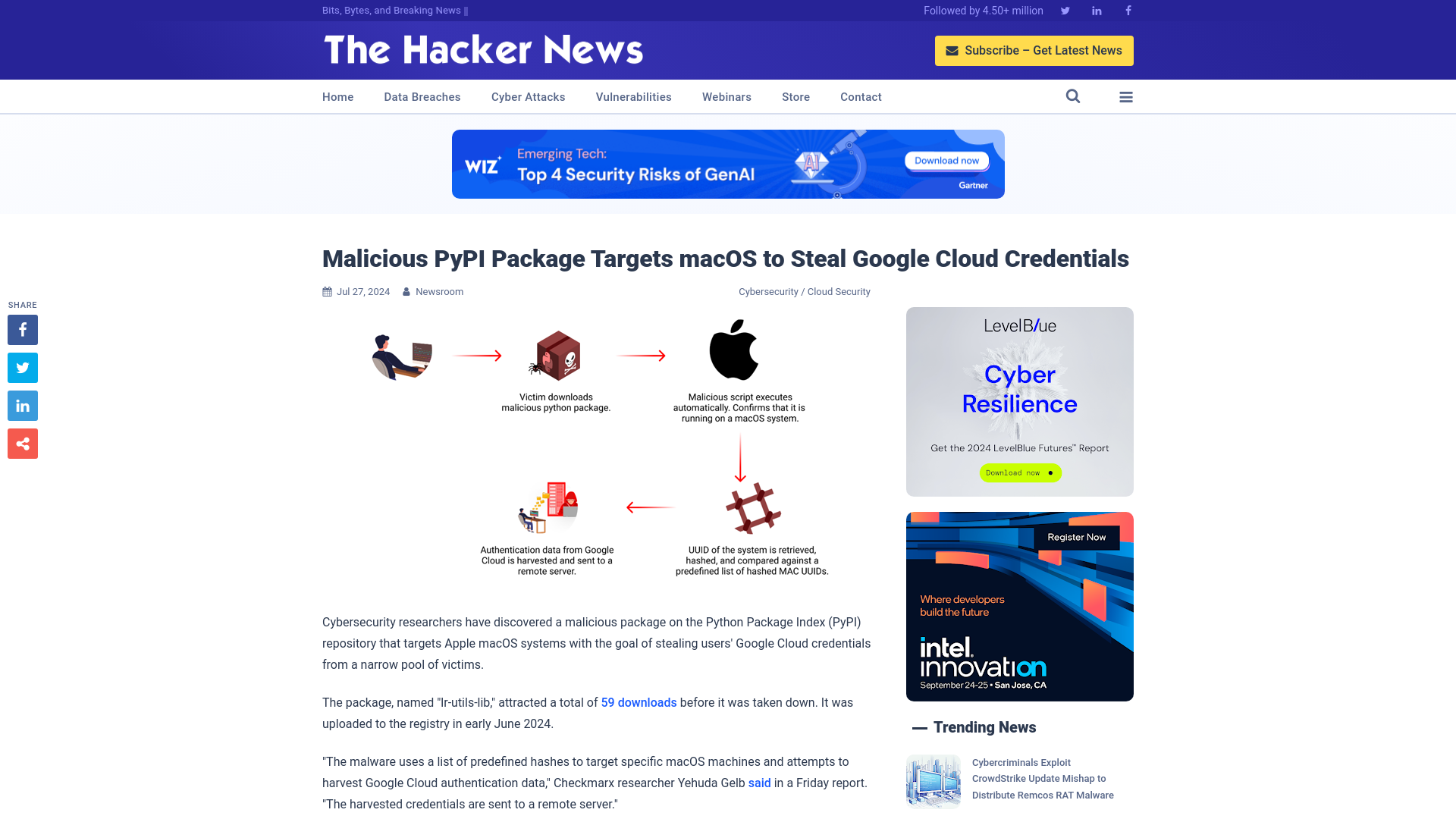Click 59 downloads link in article
The width and height of the screenshot is (1456, 819).
[x=638, y=702]
